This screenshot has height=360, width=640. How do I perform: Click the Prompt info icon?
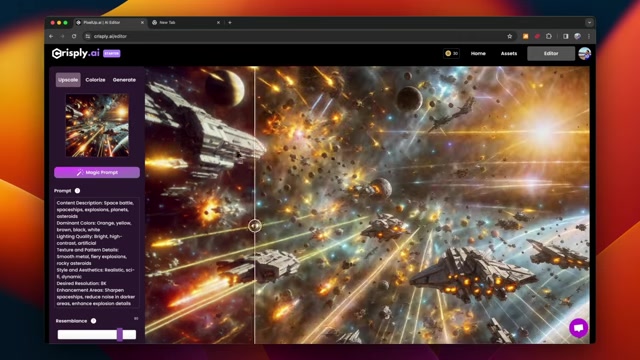[x=77, y=191]
